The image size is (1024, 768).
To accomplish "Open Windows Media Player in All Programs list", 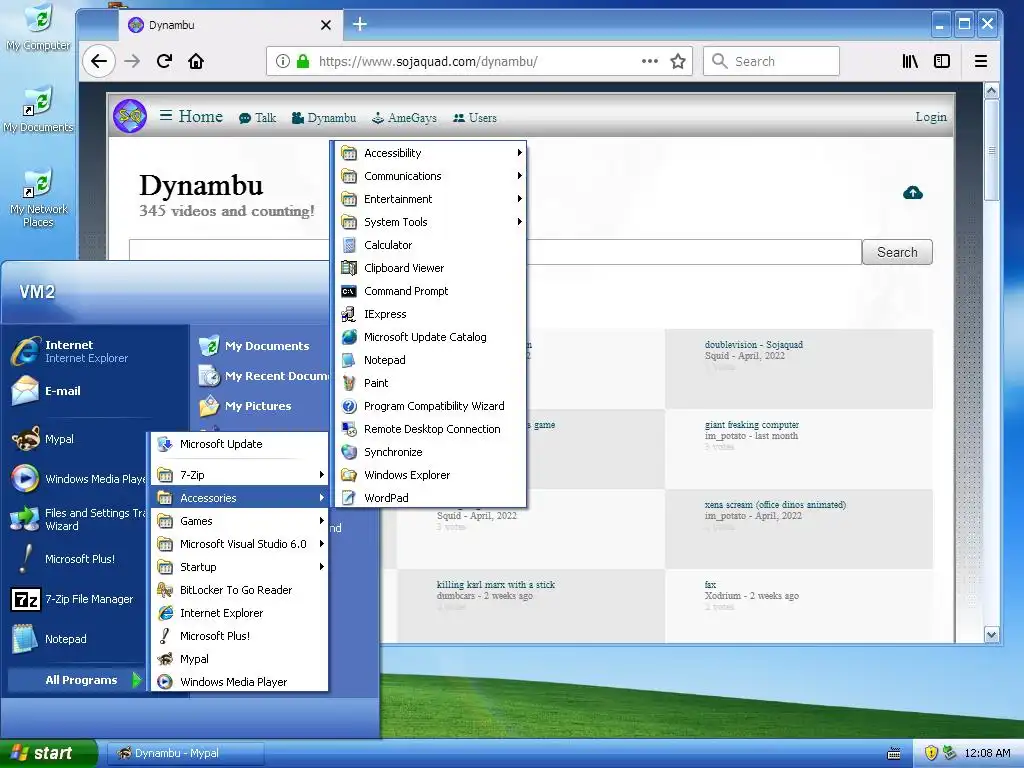I will click(x=239, y=682).
